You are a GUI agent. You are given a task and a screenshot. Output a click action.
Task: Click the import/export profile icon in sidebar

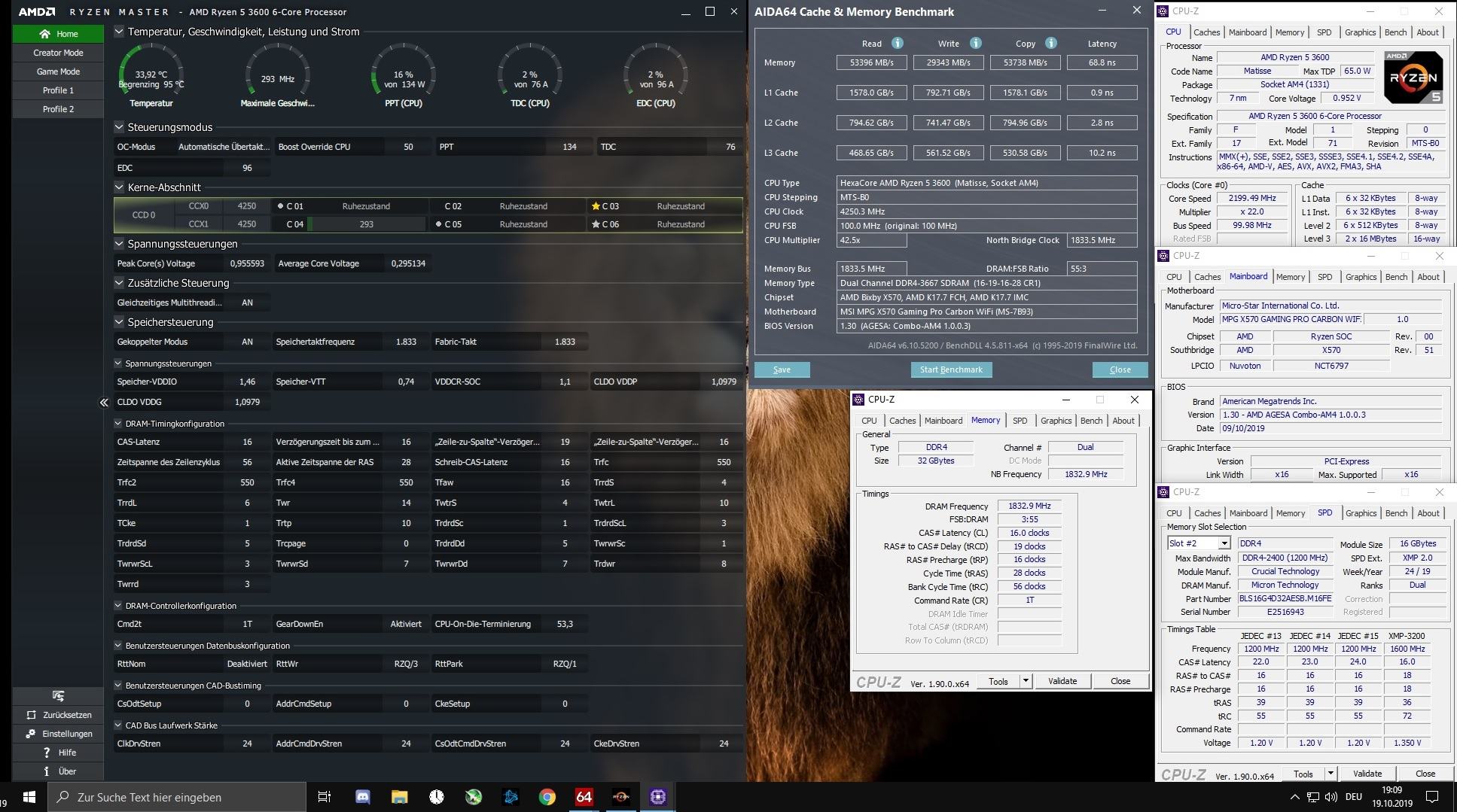tap(58, 696)
